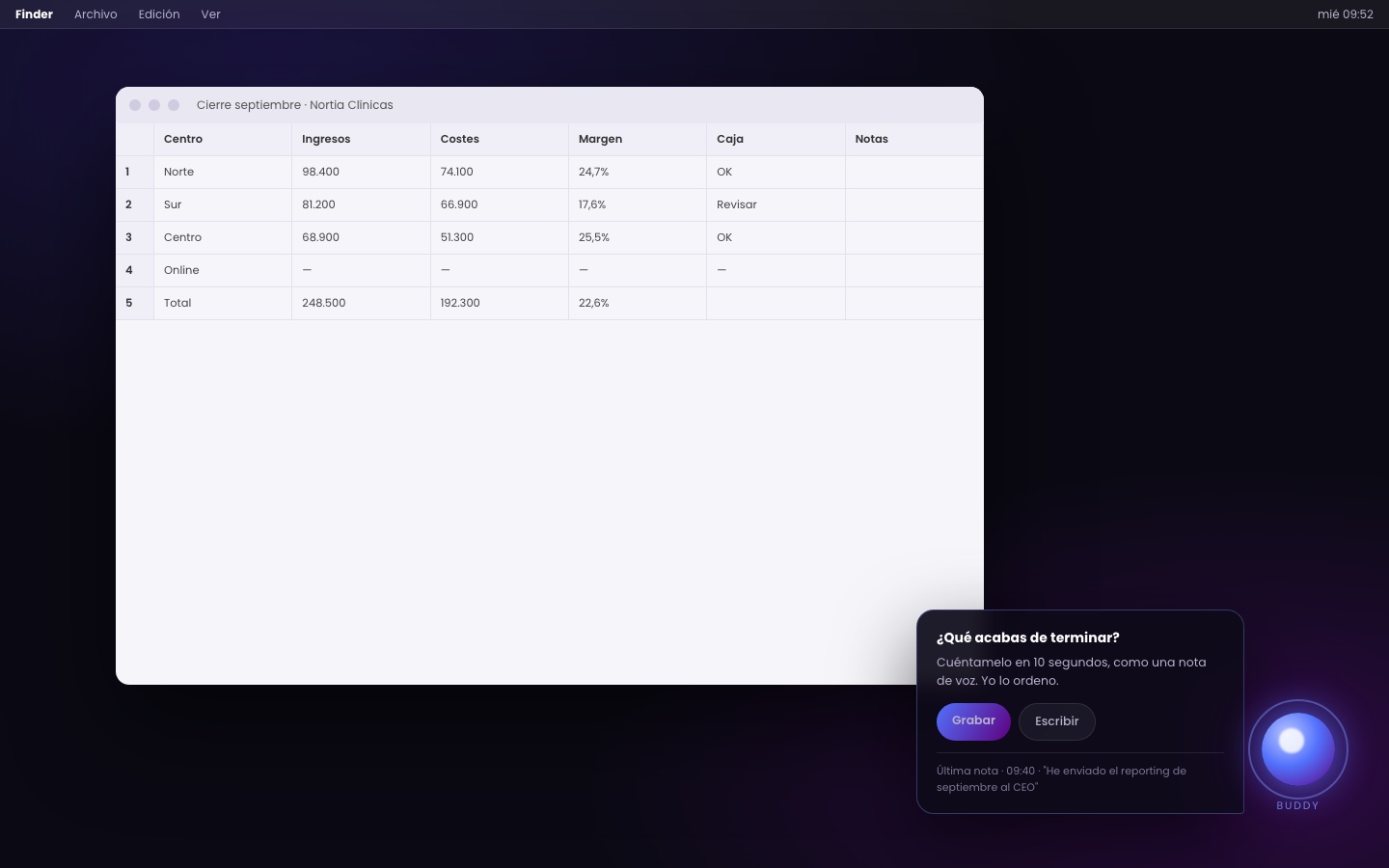1389x868 pixels.
Task: Select row number 1 header
Action: click(134, 172)
